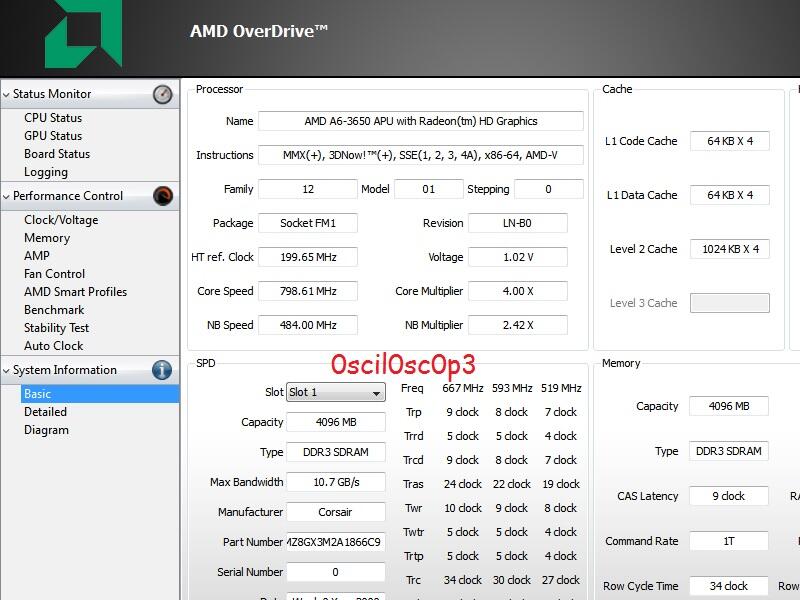The width and height of the screenshot is (800, 600).
Task: Click the SPD Capacity 4096 MB field
Action: pyautogui.click(x=336, y=422)
